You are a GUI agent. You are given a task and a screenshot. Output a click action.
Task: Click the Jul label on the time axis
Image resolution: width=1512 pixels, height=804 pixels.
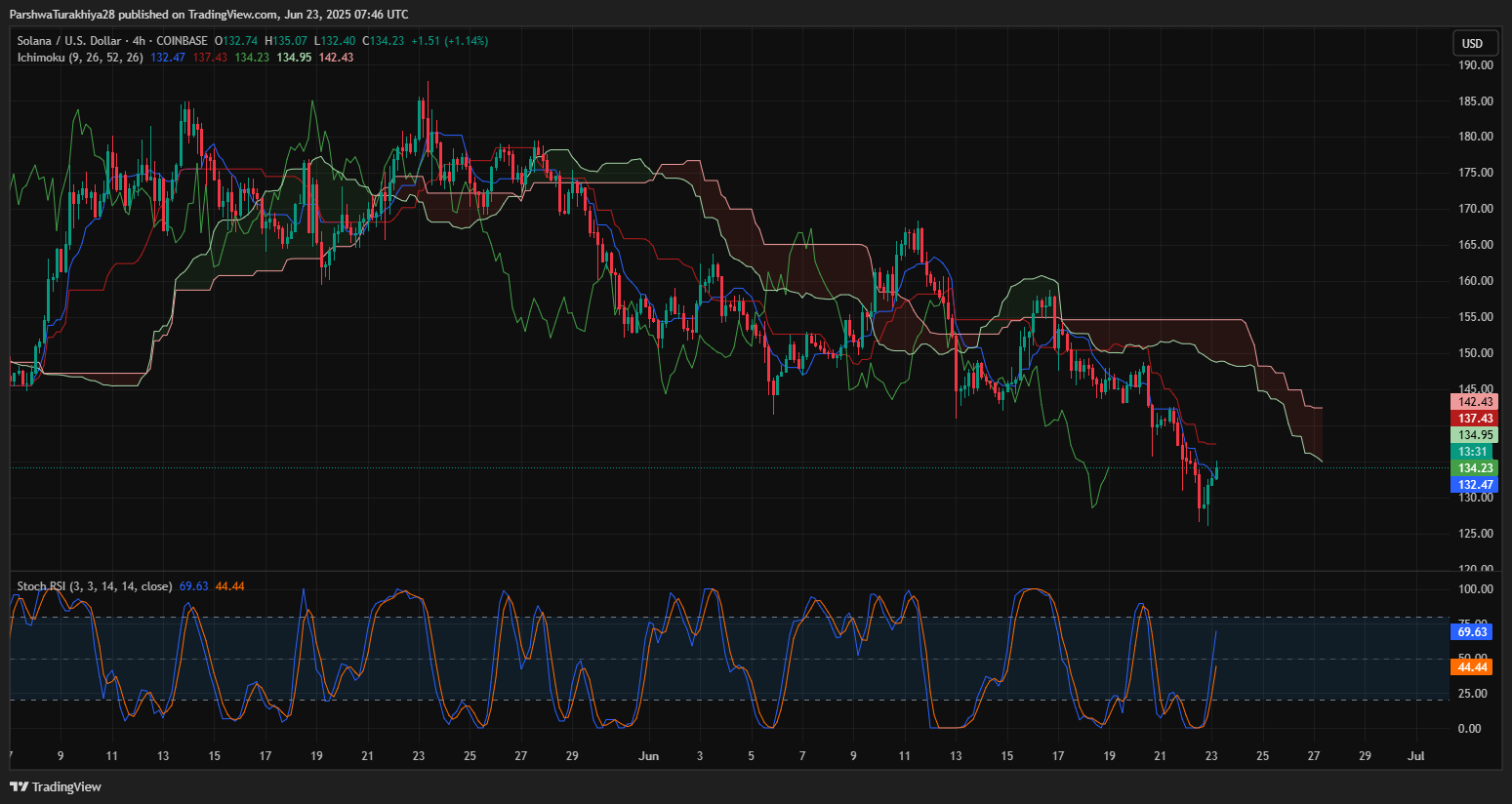coord(1416,756)
